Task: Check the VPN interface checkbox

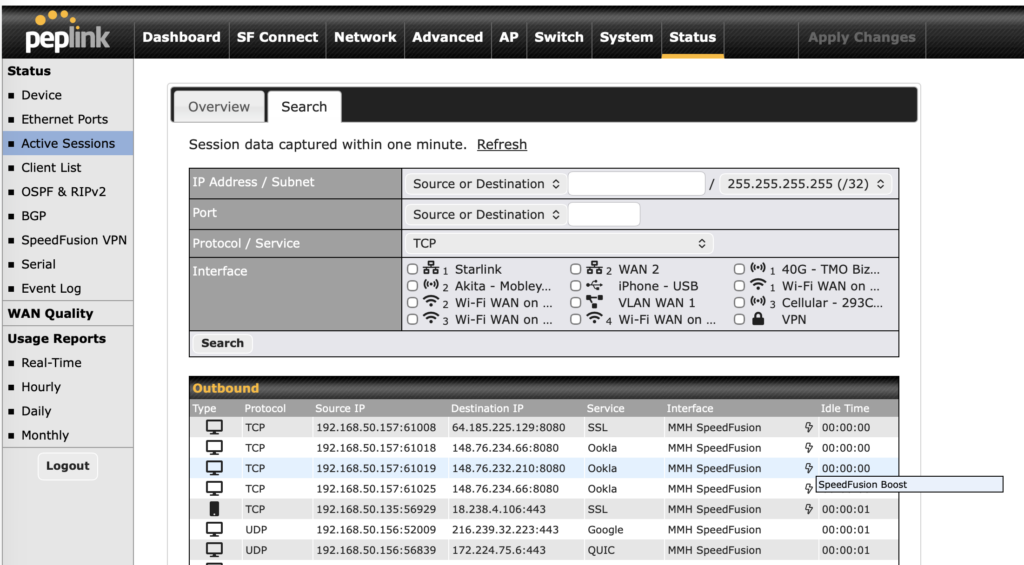Action: pyautogui.click(x=739, y=319)
